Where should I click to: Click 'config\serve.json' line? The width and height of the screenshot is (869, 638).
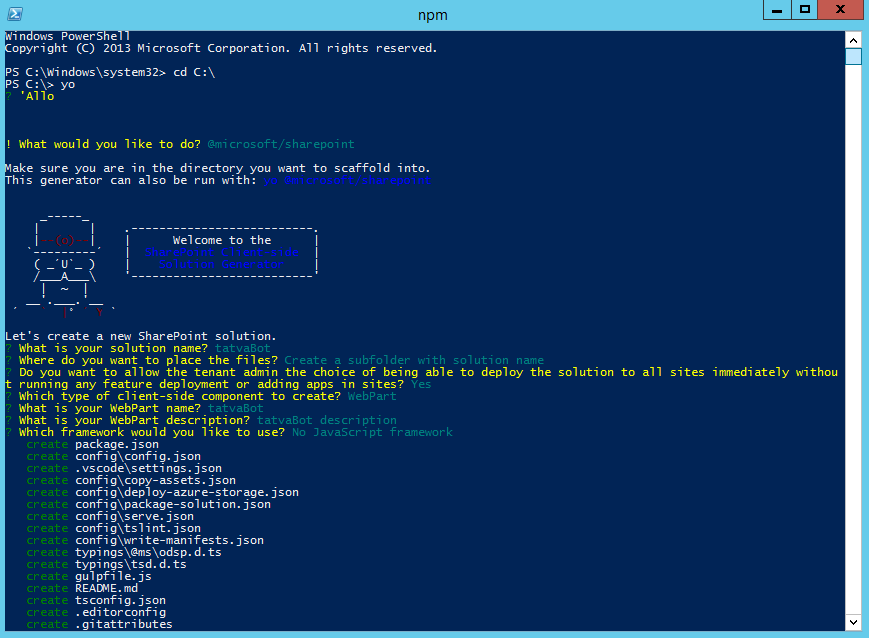click(x=135, y=517)
